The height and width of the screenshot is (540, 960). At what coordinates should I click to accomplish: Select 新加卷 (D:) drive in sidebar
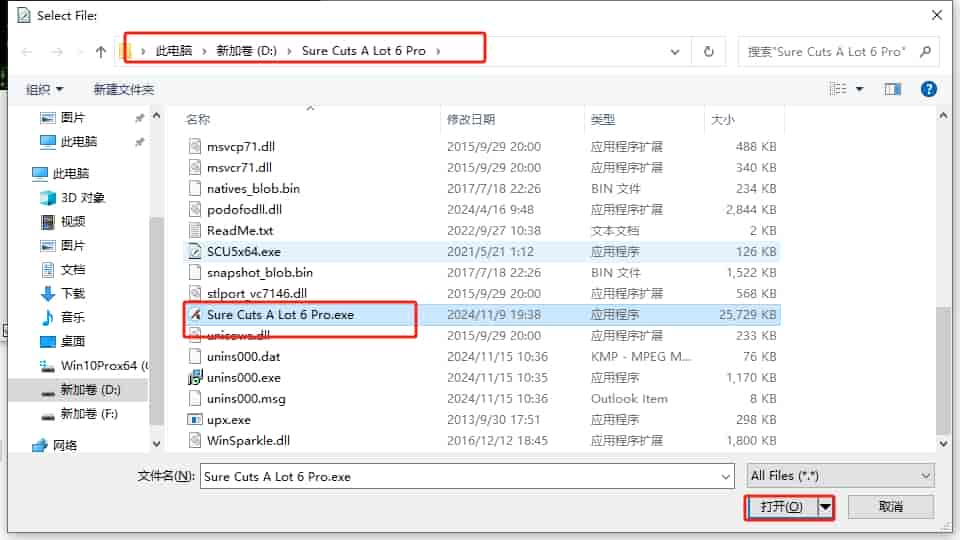(x=90, y=390)
